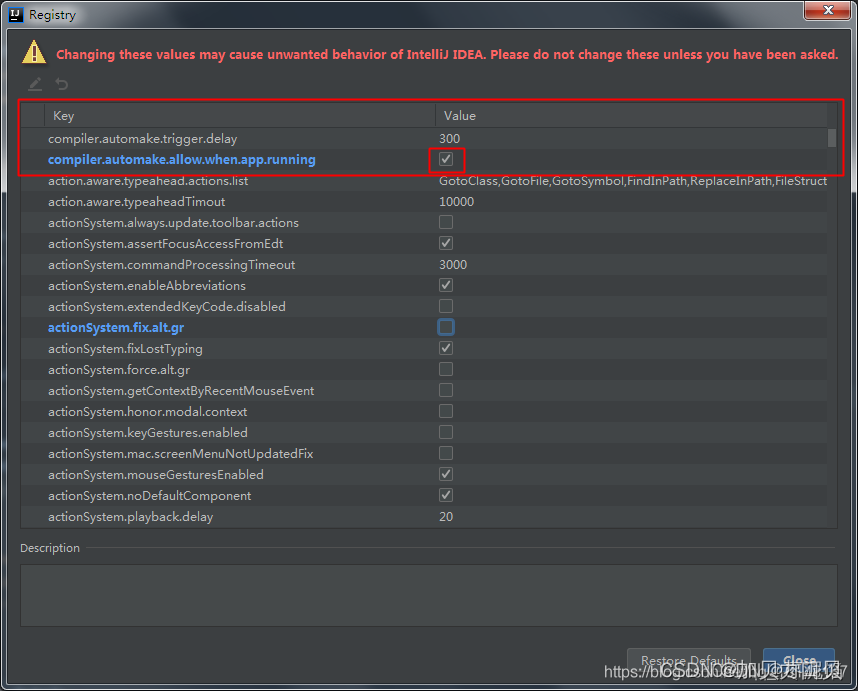Check actionSystem.honor.modal.context box

click(x=446, y=411)
